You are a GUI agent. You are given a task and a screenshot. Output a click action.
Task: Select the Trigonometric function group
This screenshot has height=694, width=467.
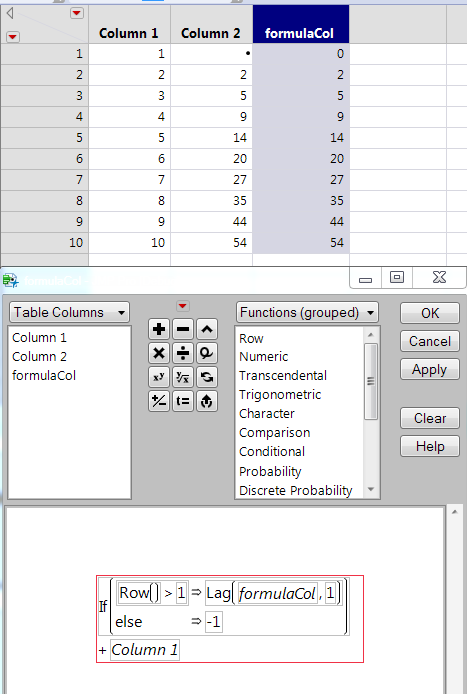280,394
